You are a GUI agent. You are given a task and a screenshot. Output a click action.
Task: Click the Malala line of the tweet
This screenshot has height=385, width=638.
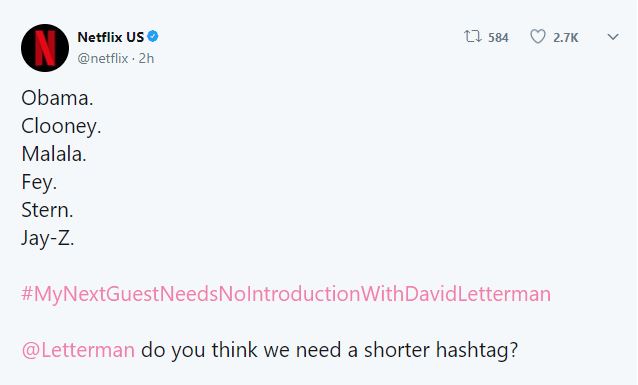54,154
